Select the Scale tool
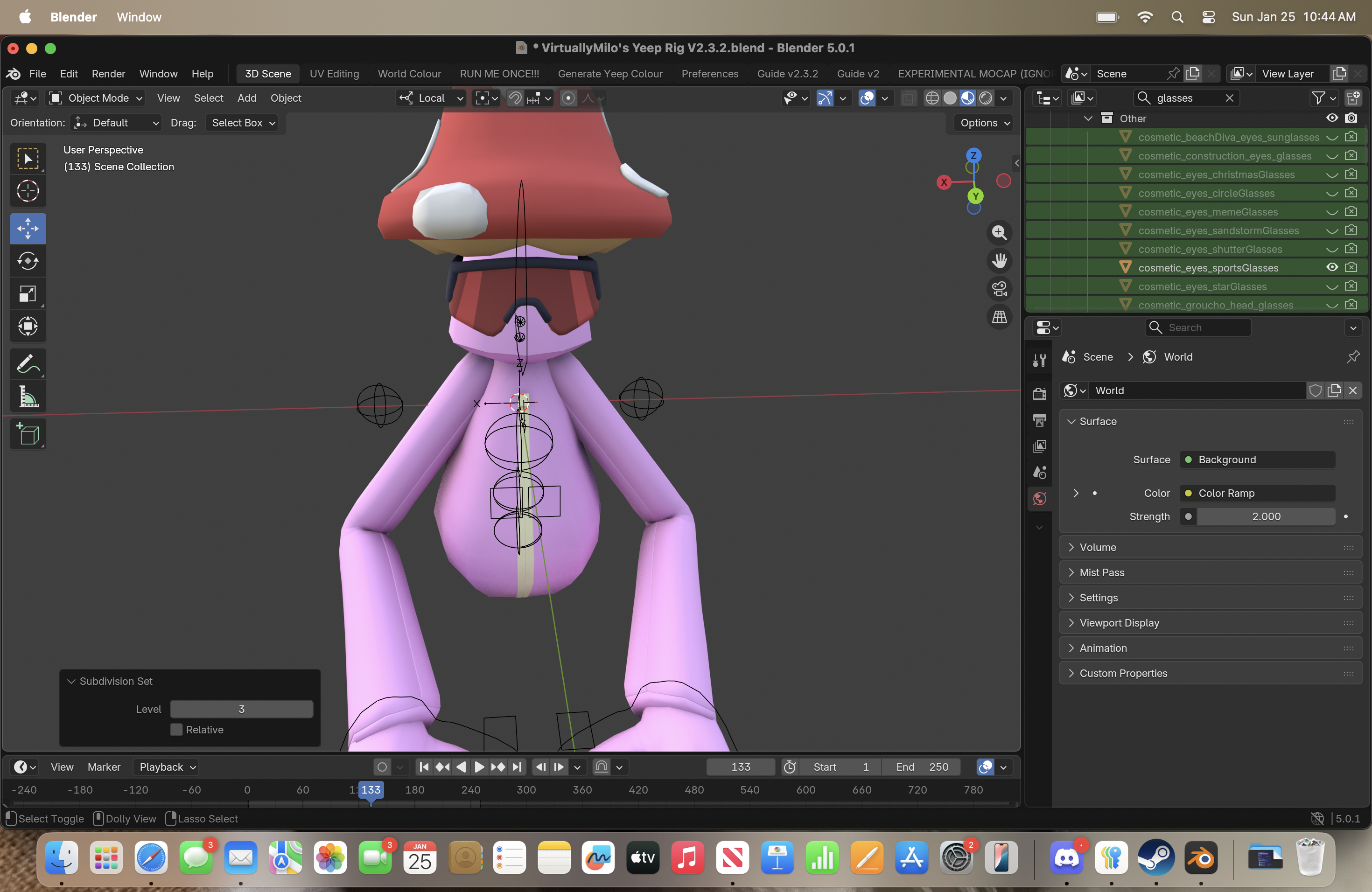 point(28,294)
